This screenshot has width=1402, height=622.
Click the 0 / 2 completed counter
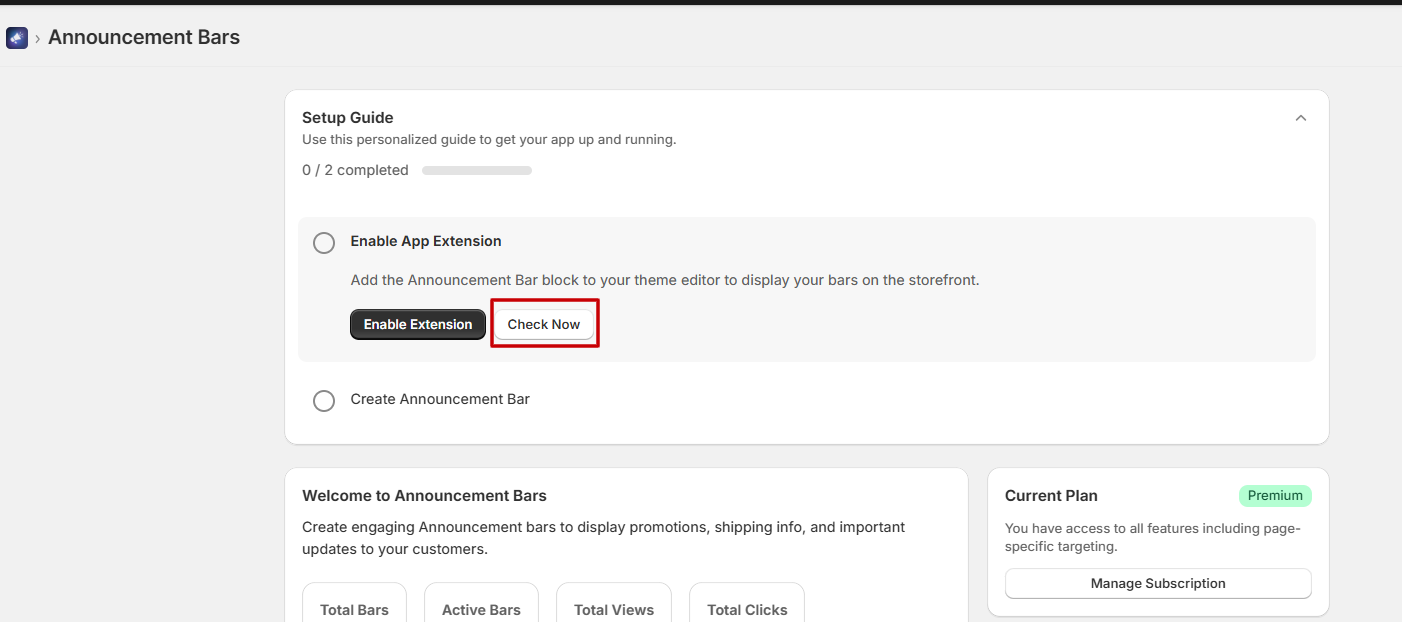(355, 170)
